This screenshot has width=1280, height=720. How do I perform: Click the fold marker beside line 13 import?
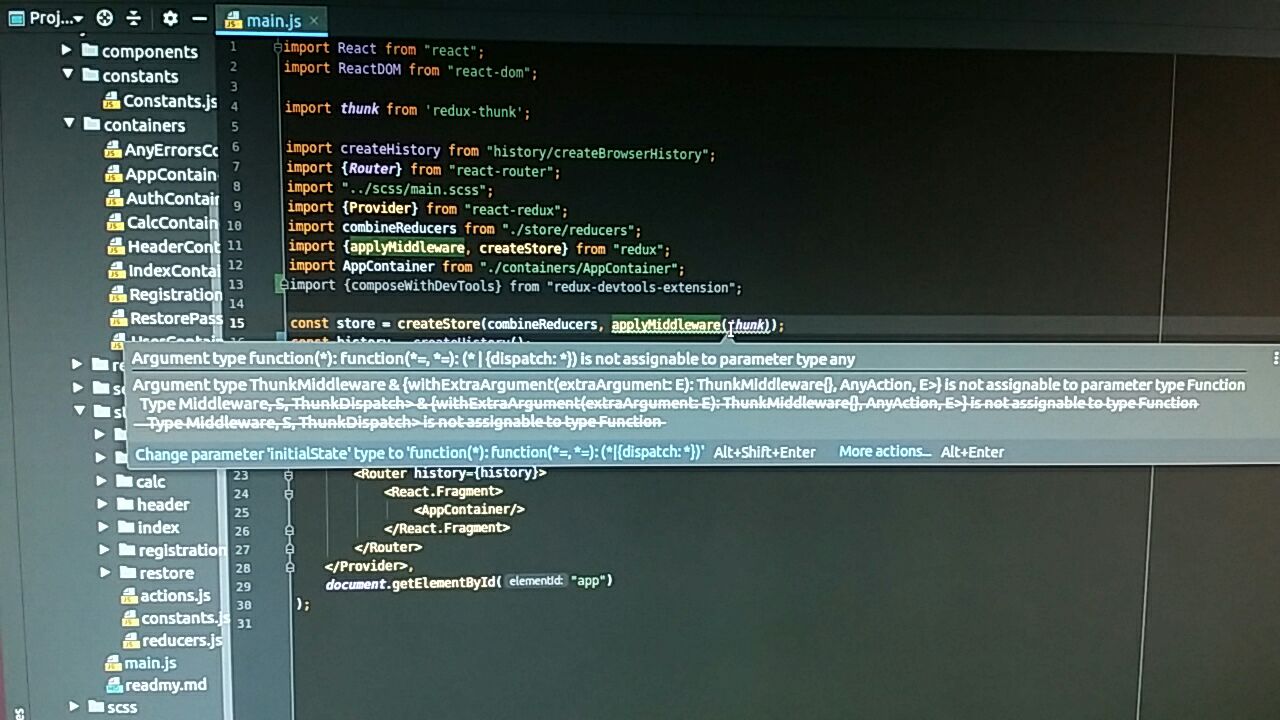283,285
